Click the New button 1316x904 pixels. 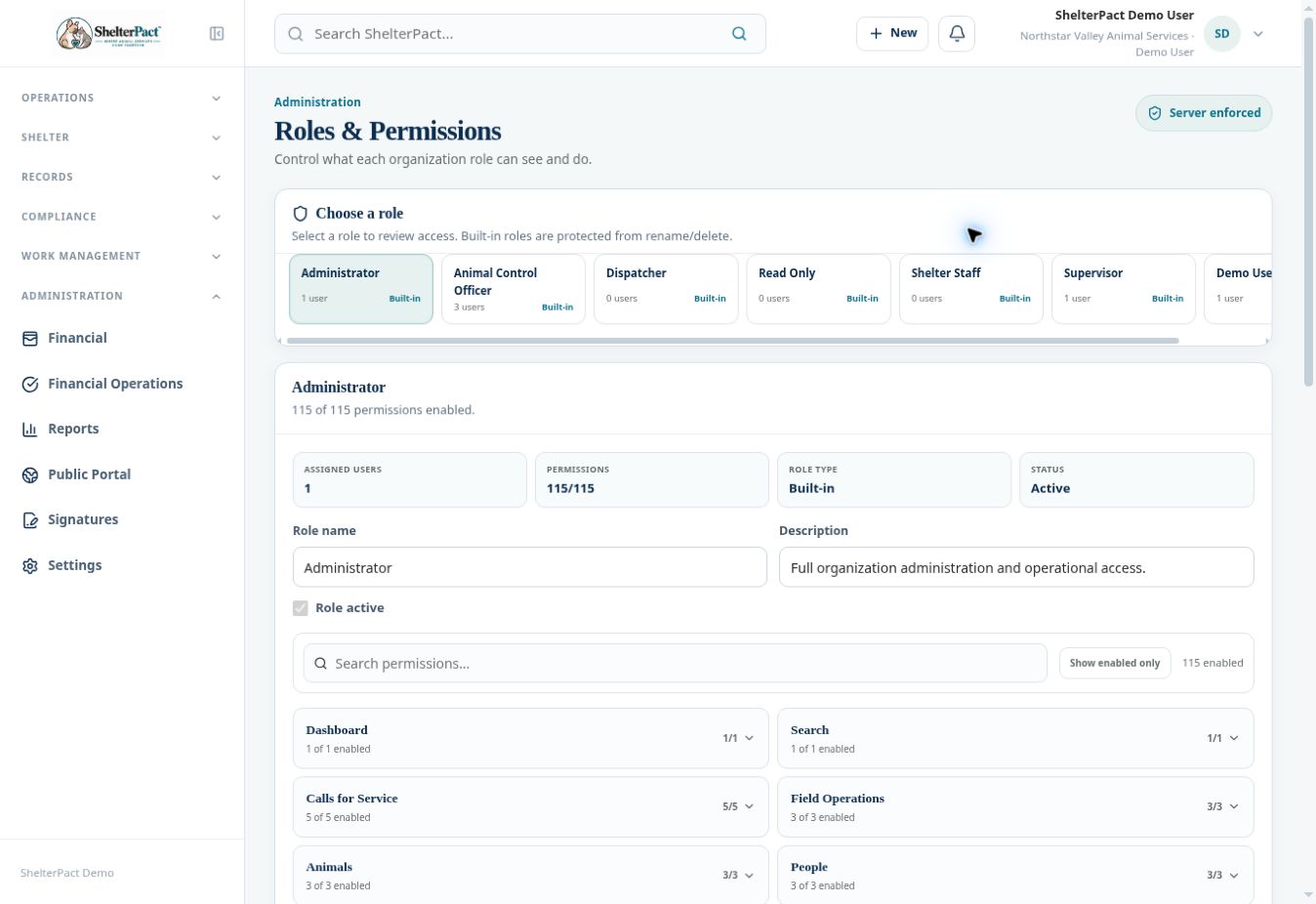point(892,33)
